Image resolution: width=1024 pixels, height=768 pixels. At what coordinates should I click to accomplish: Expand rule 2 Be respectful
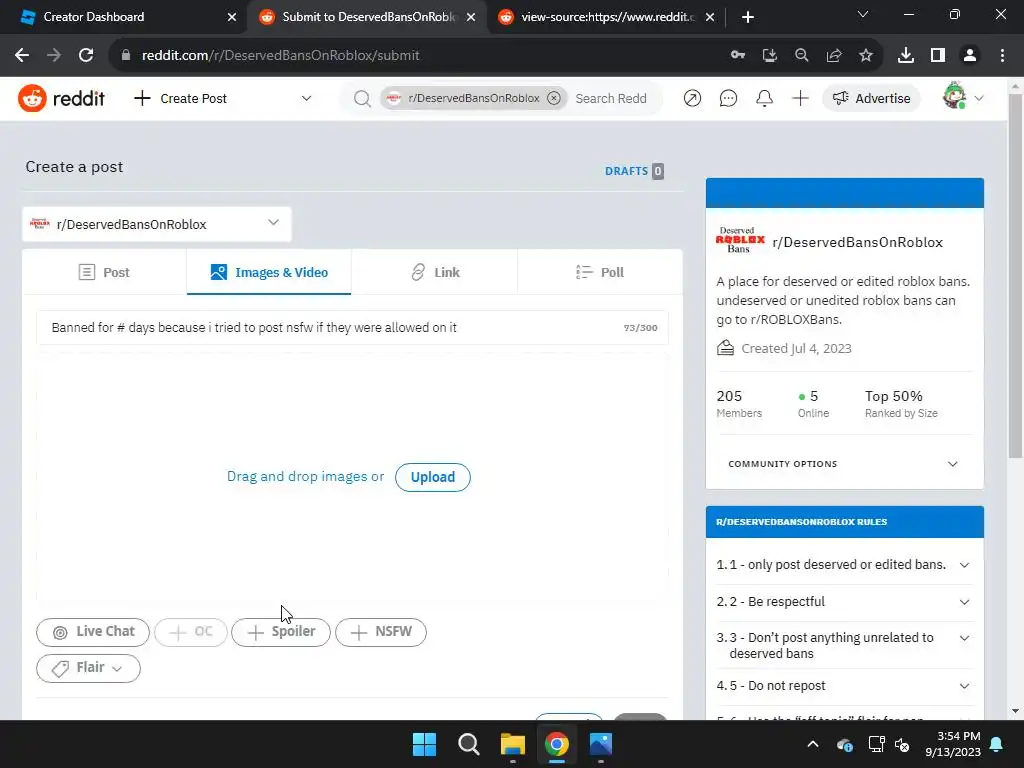pos(843,601)
